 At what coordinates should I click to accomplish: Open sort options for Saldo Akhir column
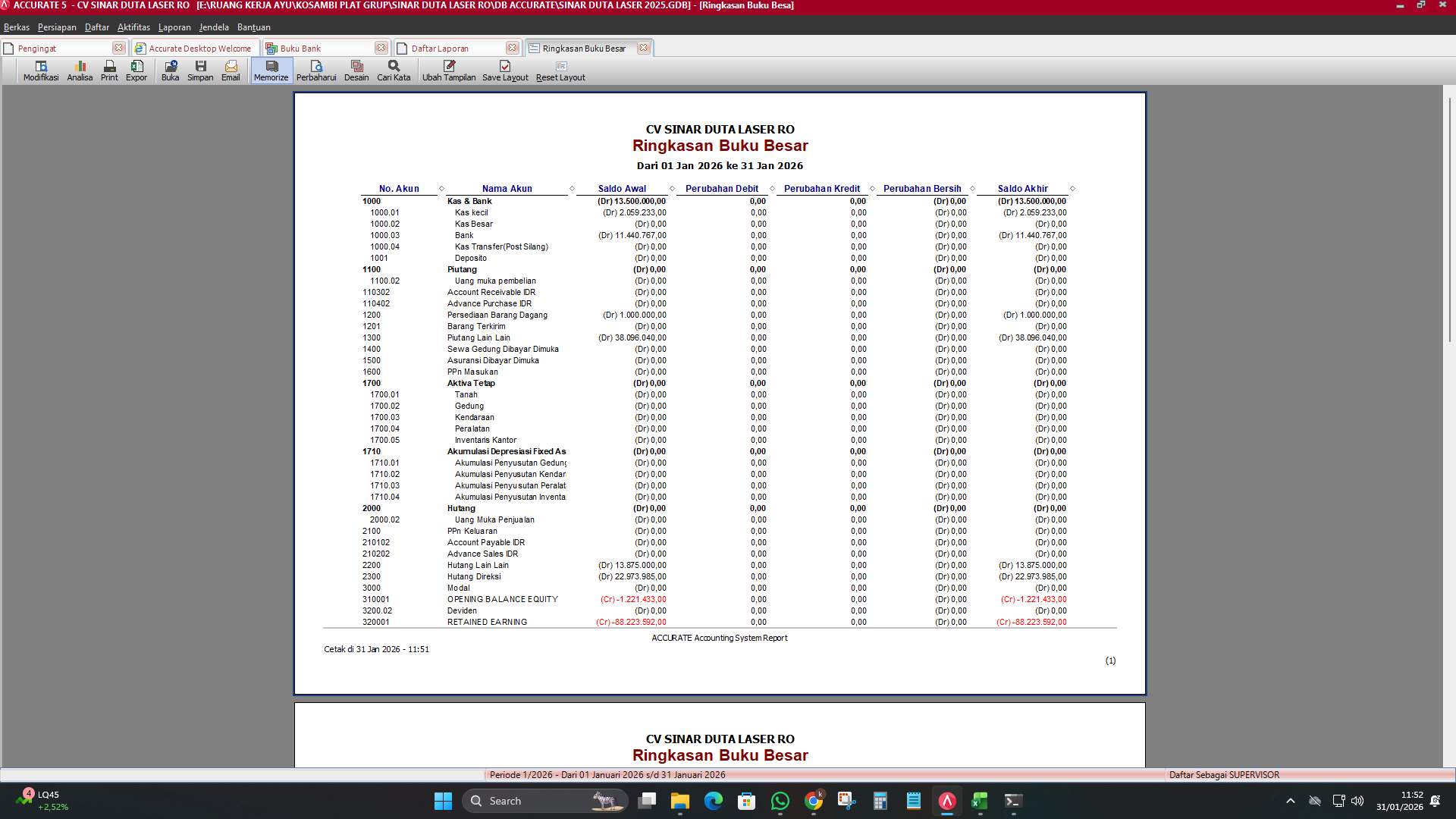pyautogui.click(x=1072, y=188)
